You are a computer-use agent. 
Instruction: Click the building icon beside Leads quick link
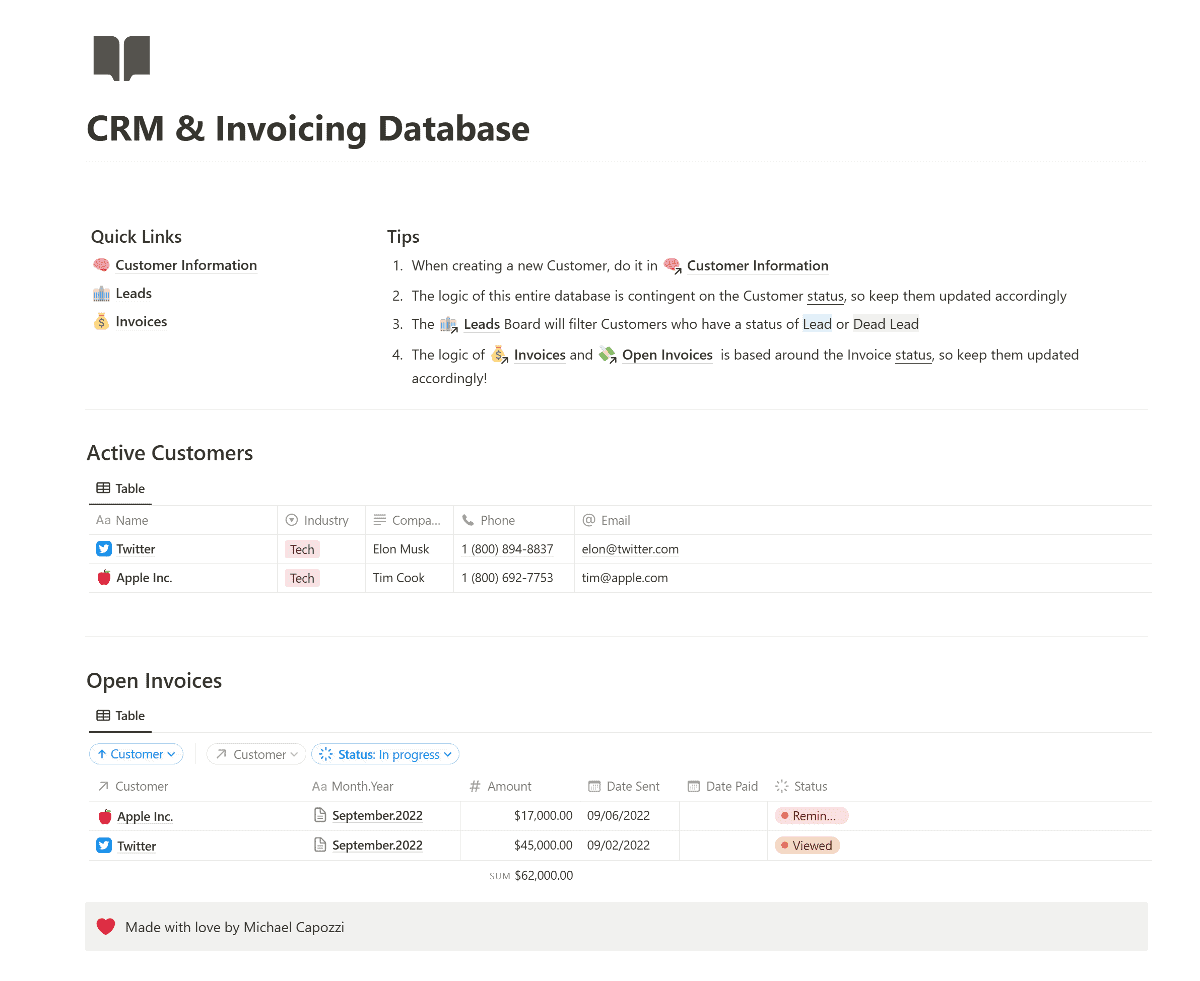click(101, 293)
